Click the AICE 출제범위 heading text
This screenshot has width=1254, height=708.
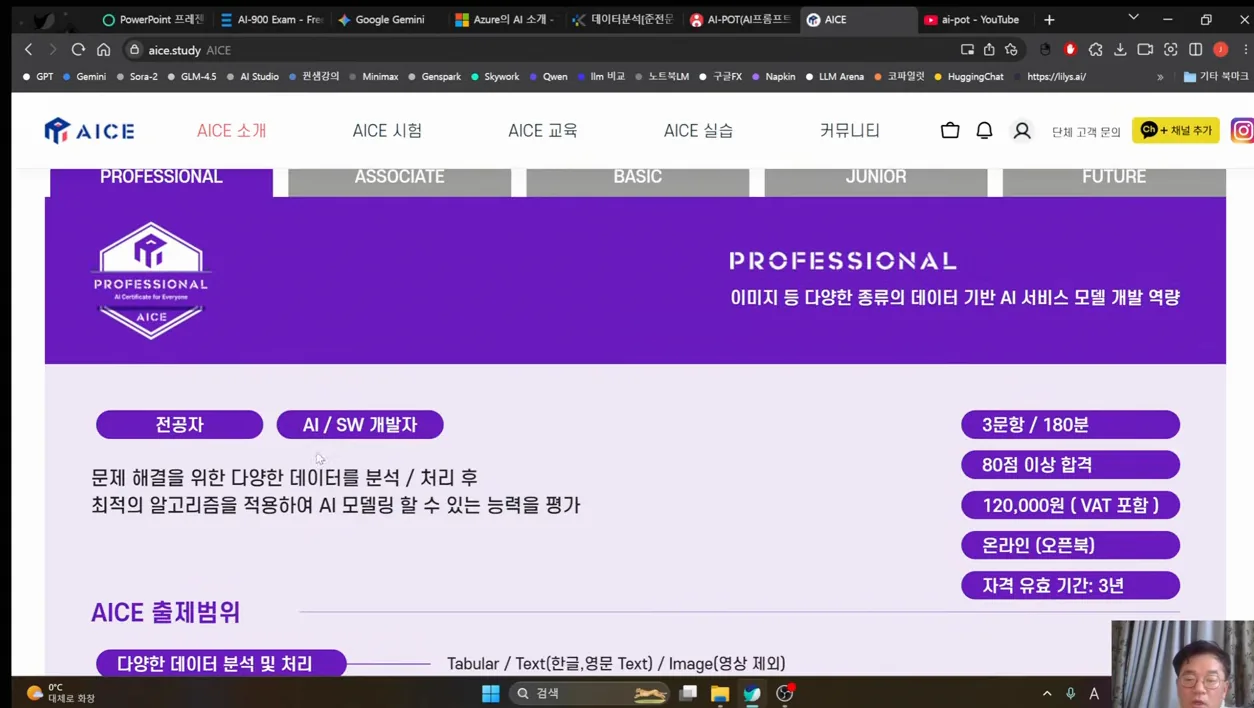pyautogui.click(x=166, y=612)
